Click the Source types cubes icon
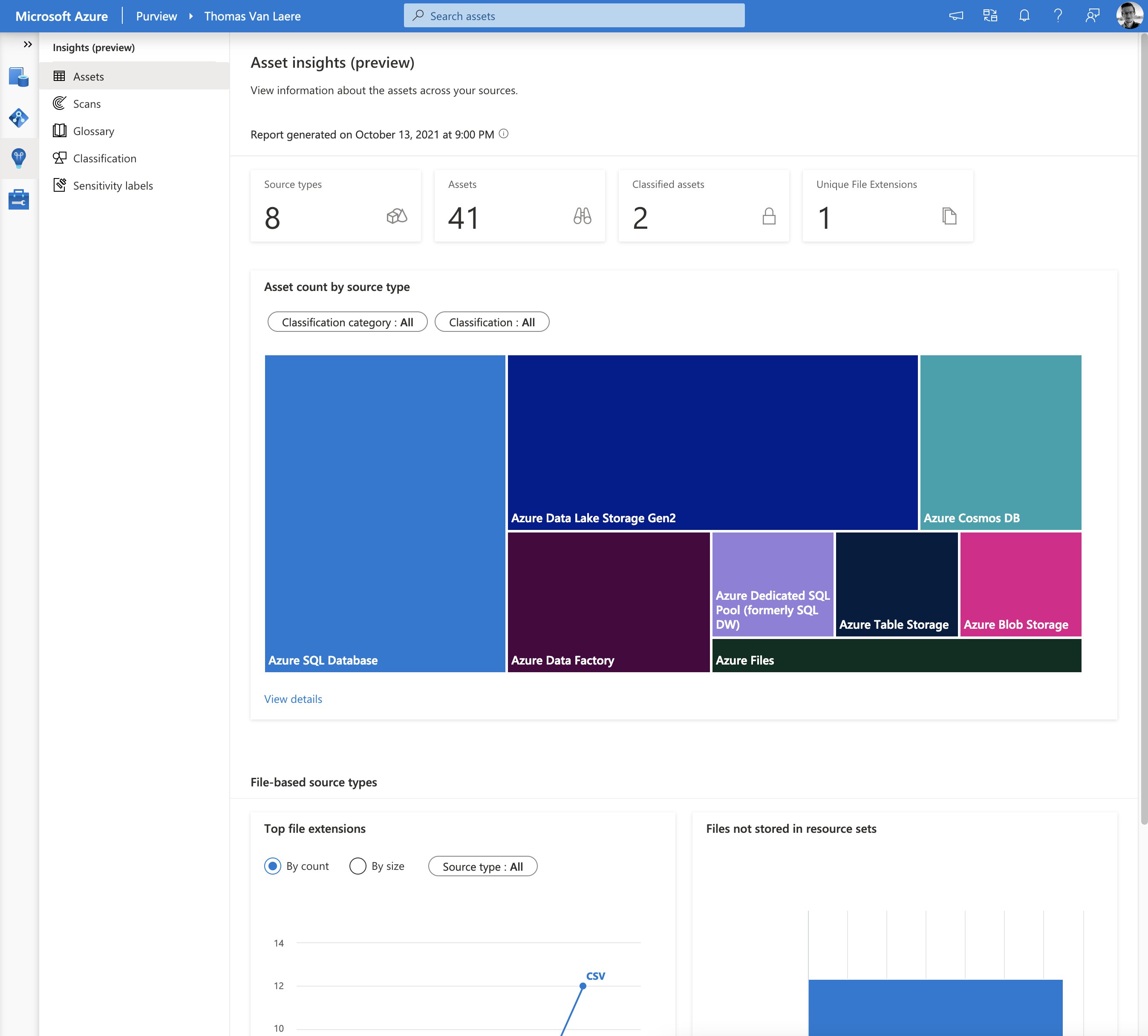 [397, 216]
